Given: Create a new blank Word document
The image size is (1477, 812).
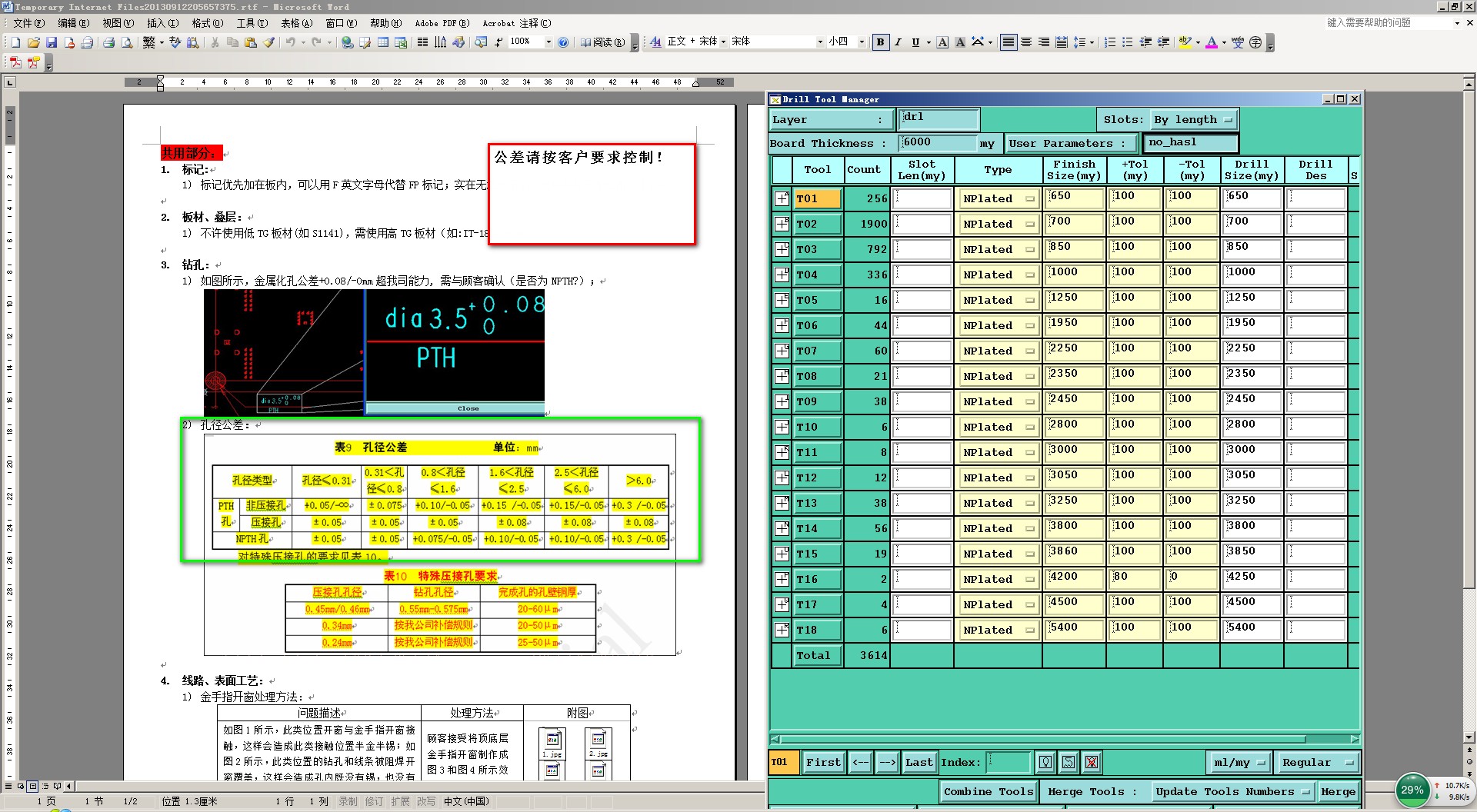Looking at the screenshot, I should click(15, 42).
